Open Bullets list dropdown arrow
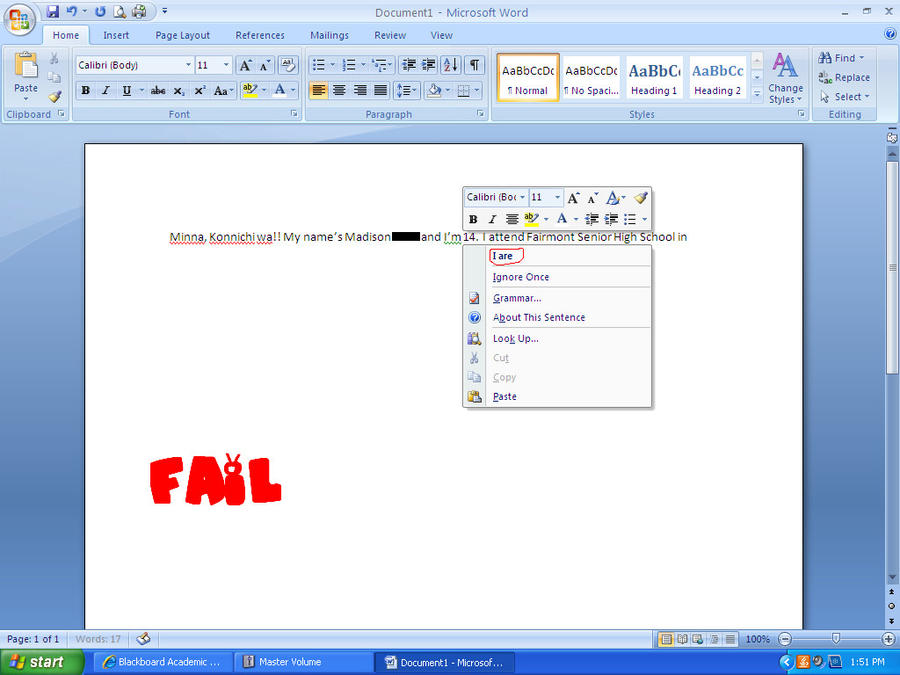 (332, 65)
